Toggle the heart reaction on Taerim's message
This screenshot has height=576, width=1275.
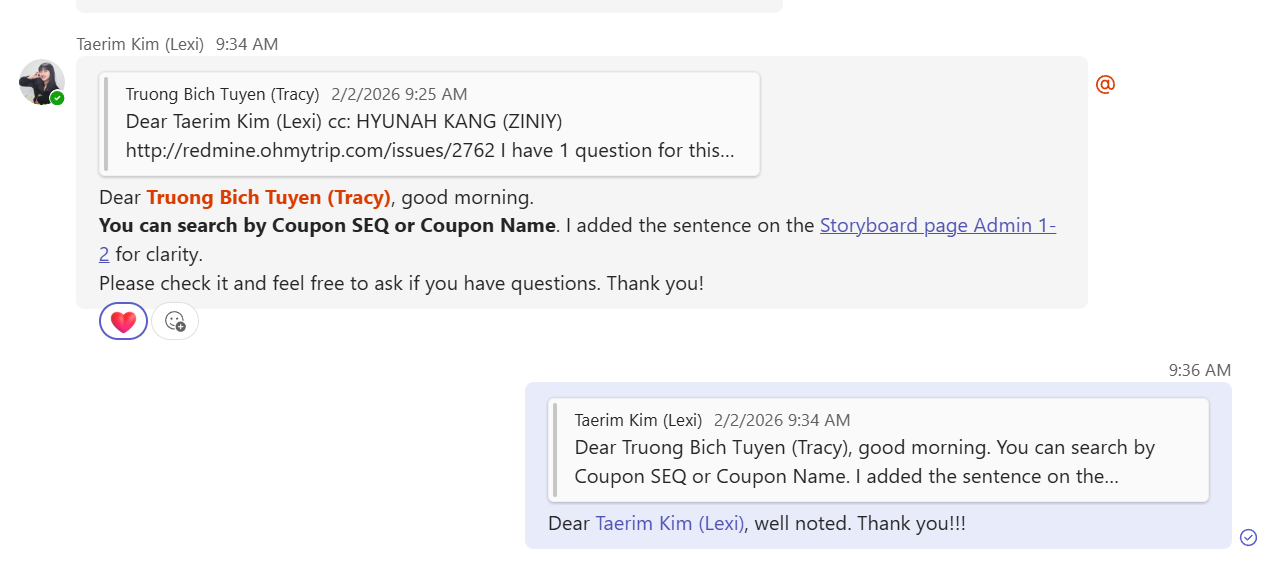[123, 322]
